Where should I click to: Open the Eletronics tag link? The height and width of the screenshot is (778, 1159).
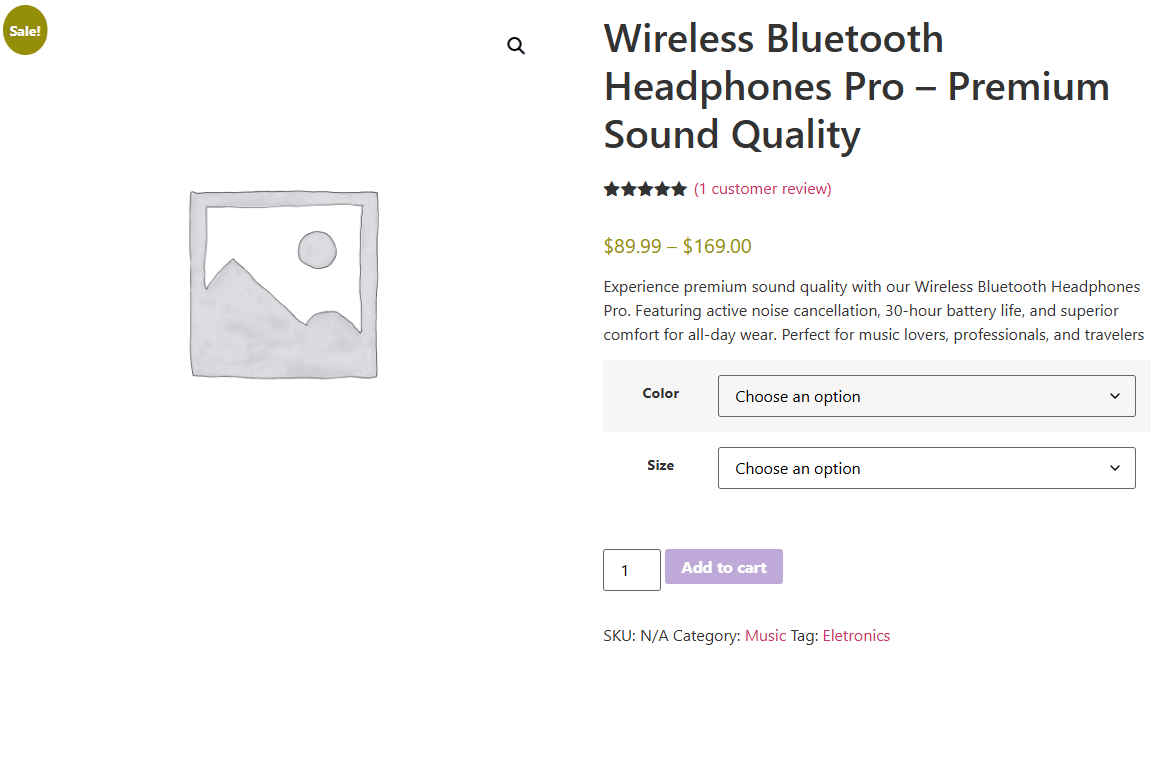click(x=856, y=636)
